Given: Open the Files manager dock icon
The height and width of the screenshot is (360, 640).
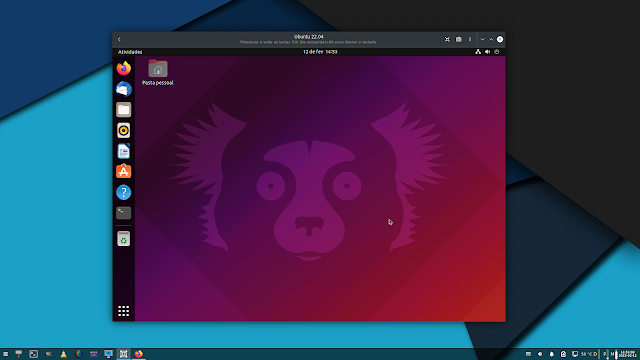Looking at the screenshot, I should 124,110.
